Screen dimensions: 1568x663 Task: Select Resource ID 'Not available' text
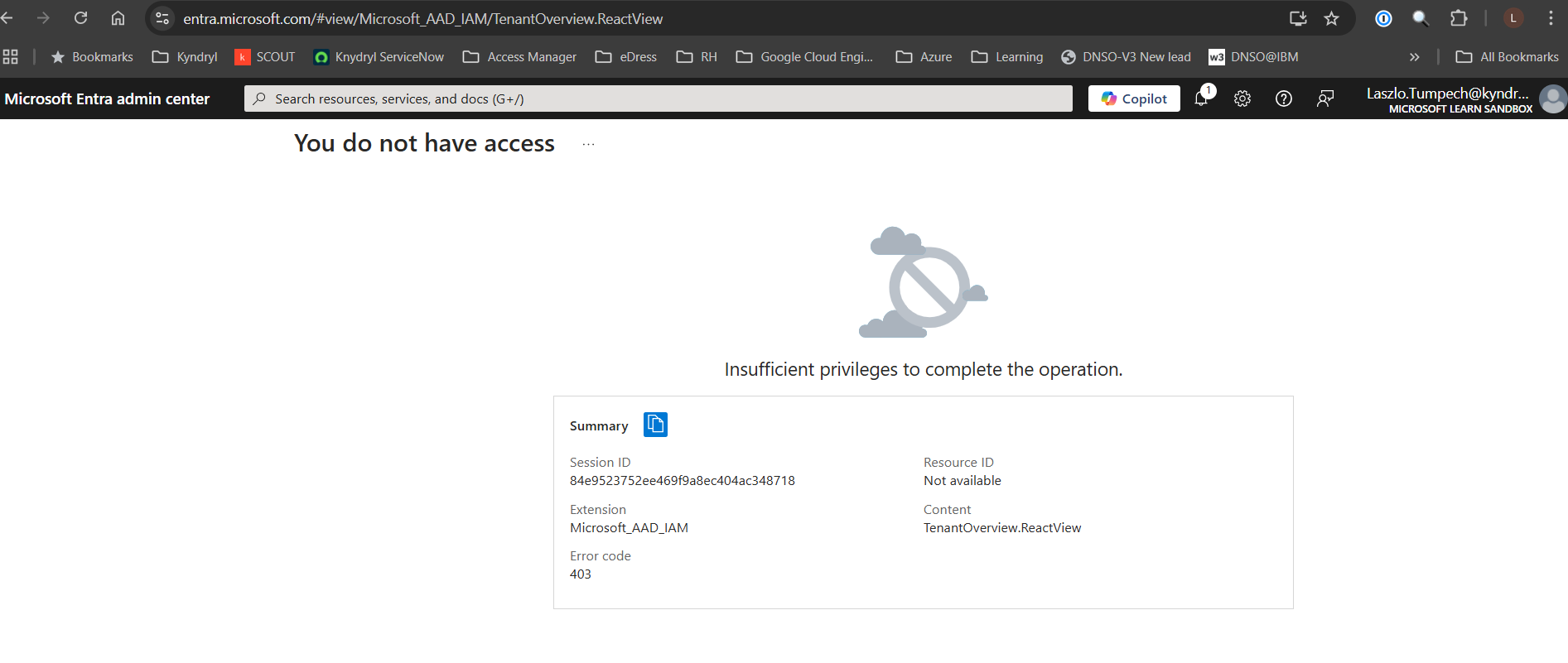point(962,480)
